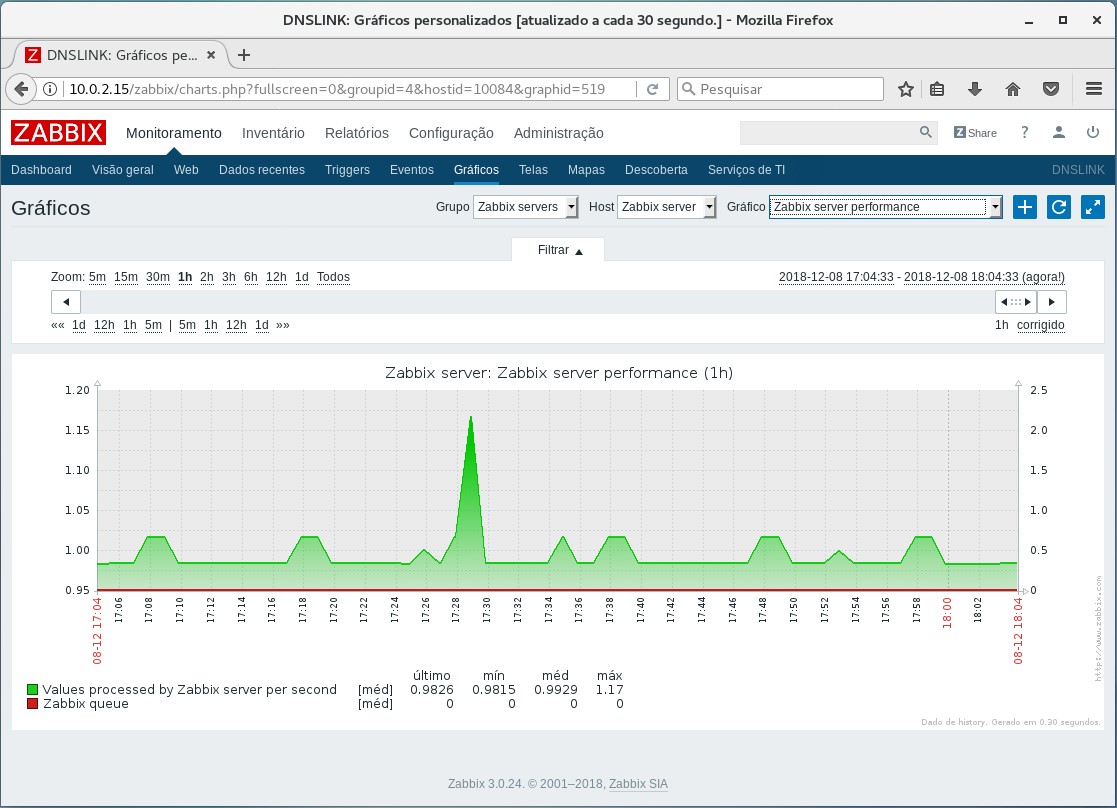Open the Firefox downloads arrow
The image size is (1117, 808).
pos(975,89)
